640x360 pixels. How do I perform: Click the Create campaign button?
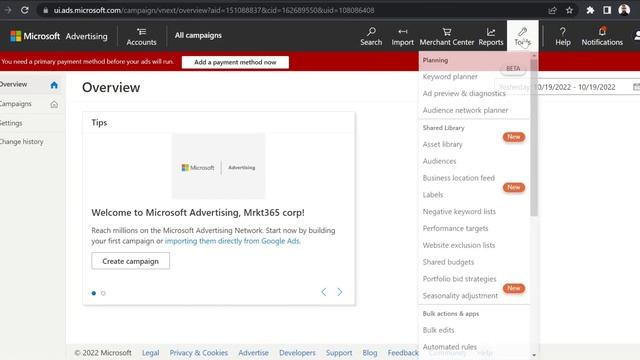coord(131,261)
